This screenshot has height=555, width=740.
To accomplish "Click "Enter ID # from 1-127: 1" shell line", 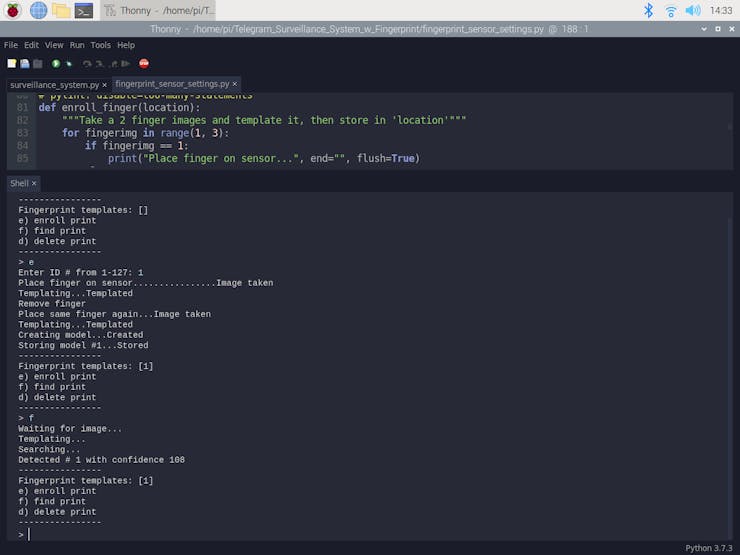I will [x=81, y=272].
